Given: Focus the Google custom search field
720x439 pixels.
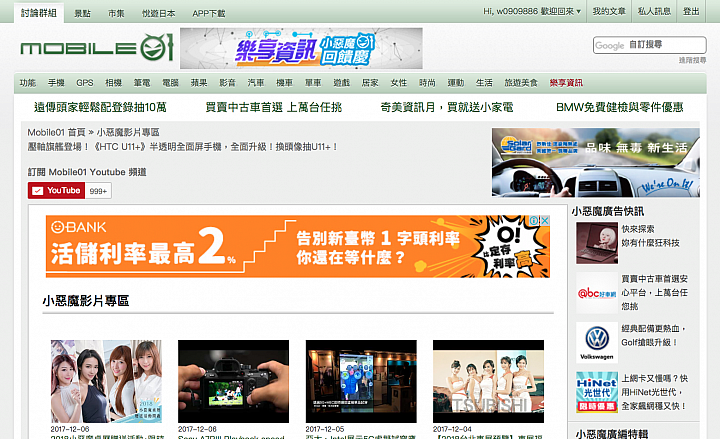Looking at the screenshot, I should coord(649,45).
